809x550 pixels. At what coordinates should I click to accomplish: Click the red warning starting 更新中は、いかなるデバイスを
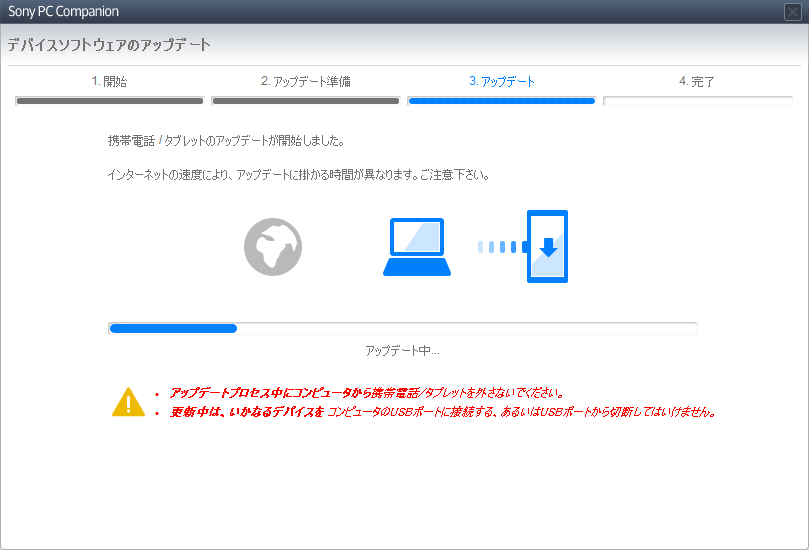[443, 412]
